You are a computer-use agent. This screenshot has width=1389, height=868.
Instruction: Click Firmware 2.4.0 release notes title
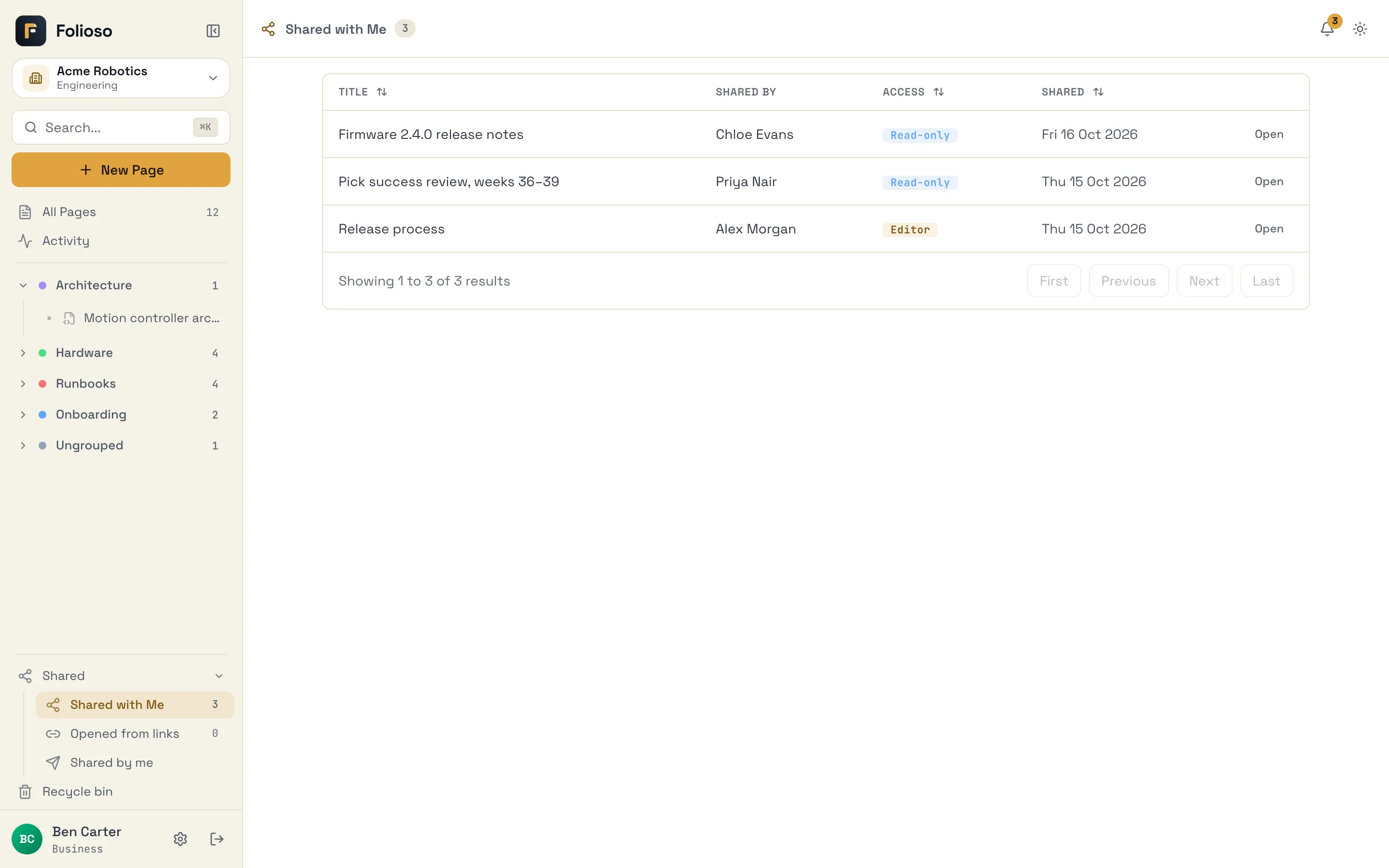coord(431,135)
